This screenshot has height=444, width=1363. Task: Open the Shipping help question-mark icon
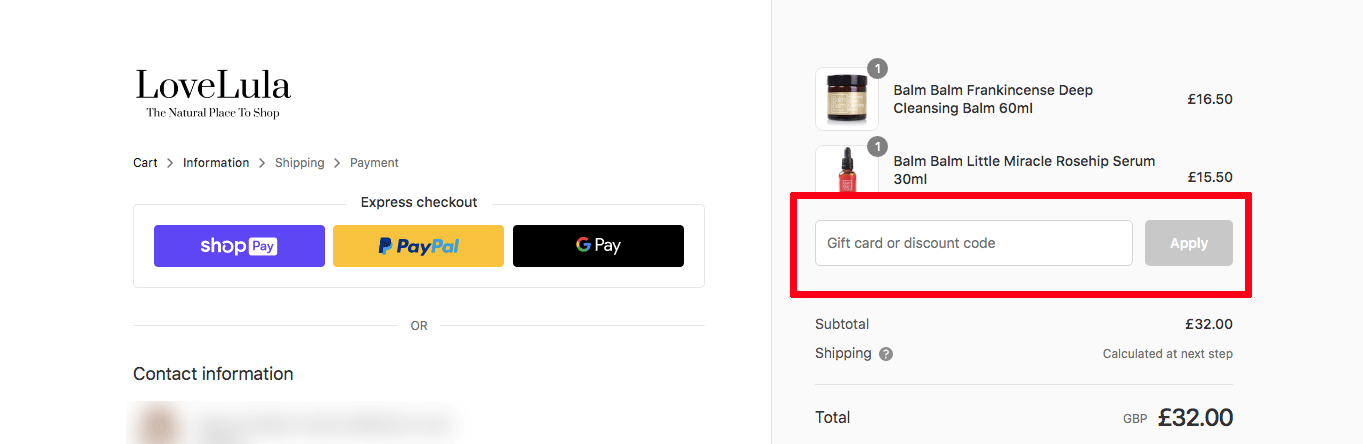click(x=886, y=354)
